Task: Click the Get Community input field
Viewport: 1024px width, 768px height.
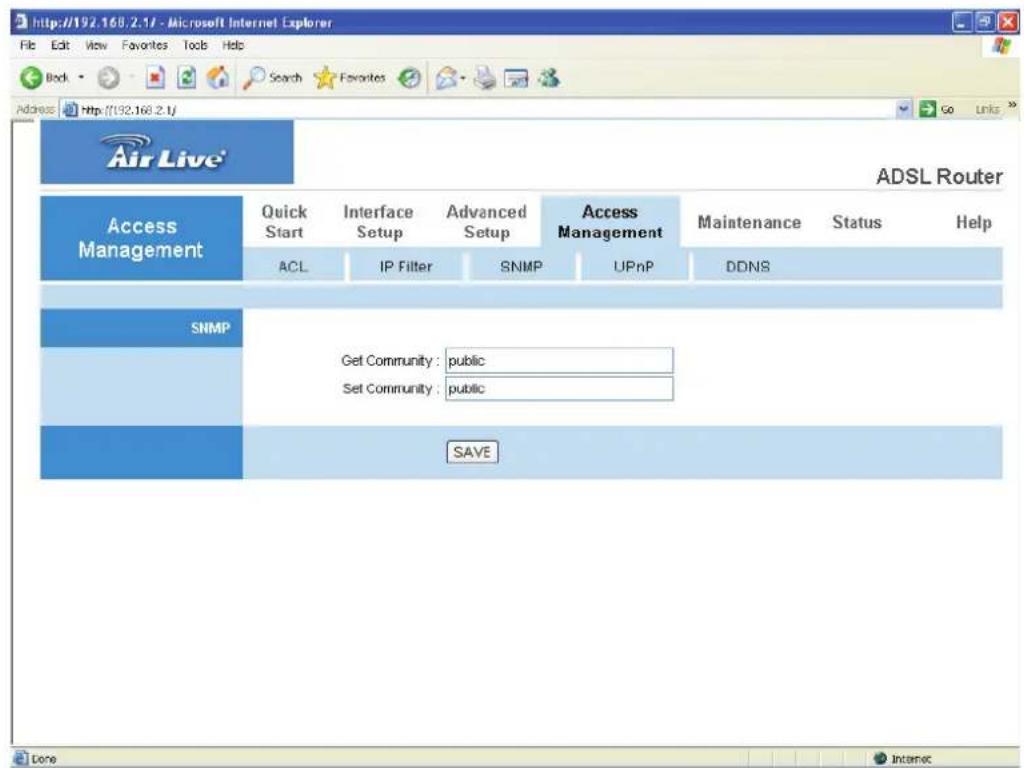Action: (559, 360)
